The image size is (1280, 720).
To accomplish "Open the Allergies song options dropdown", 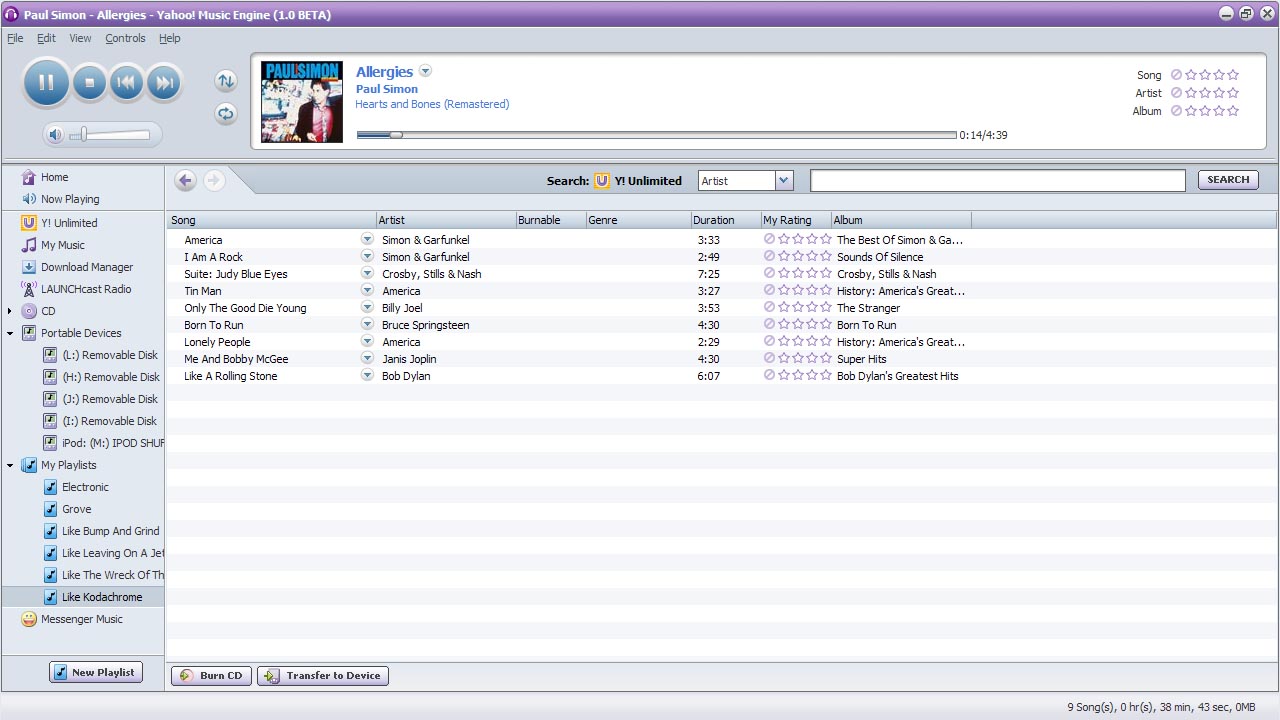I will pyautogui.click(x=425, y=71).
